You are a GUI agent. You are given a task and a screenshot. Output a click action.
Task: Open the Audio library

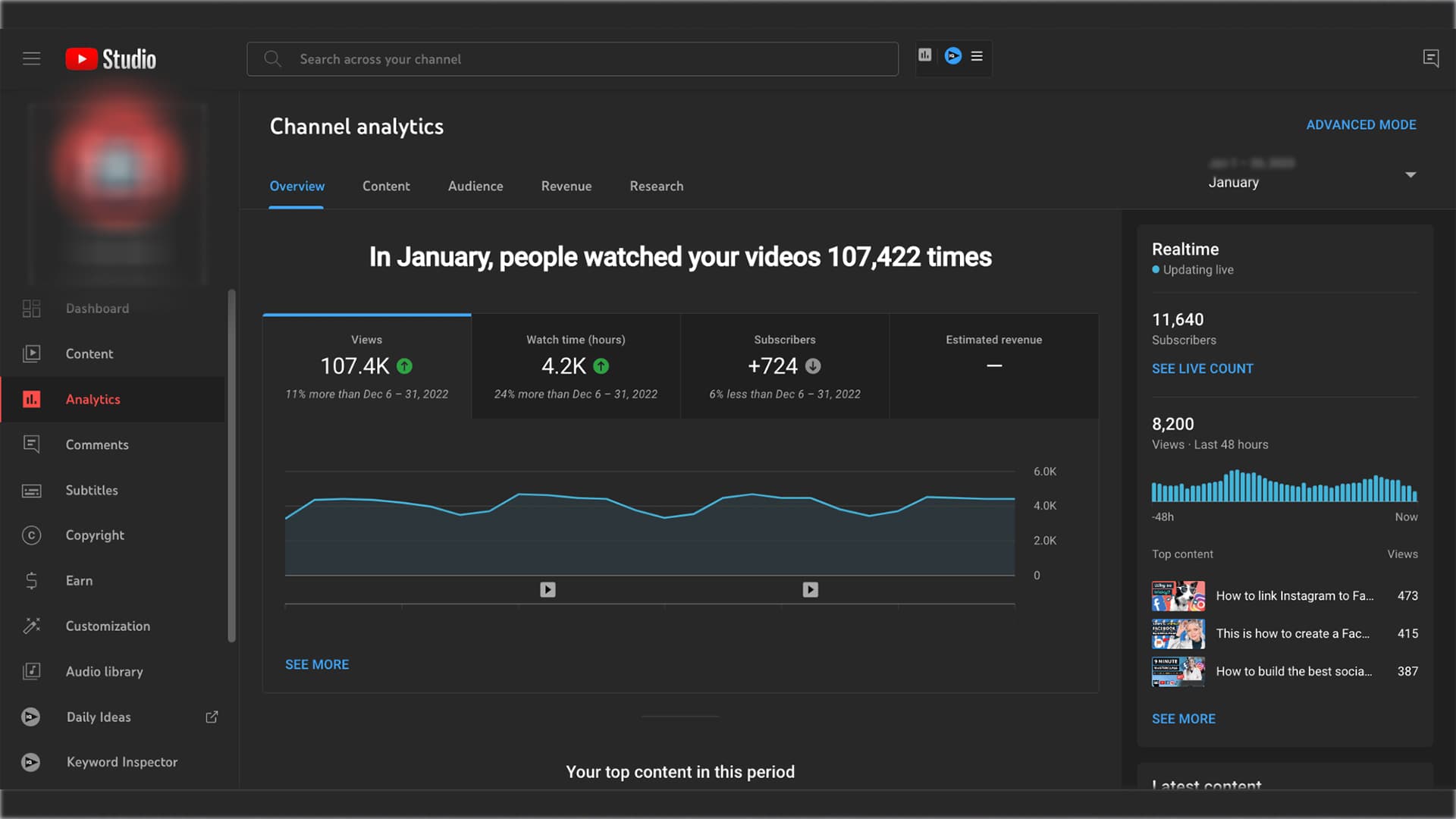104,671
